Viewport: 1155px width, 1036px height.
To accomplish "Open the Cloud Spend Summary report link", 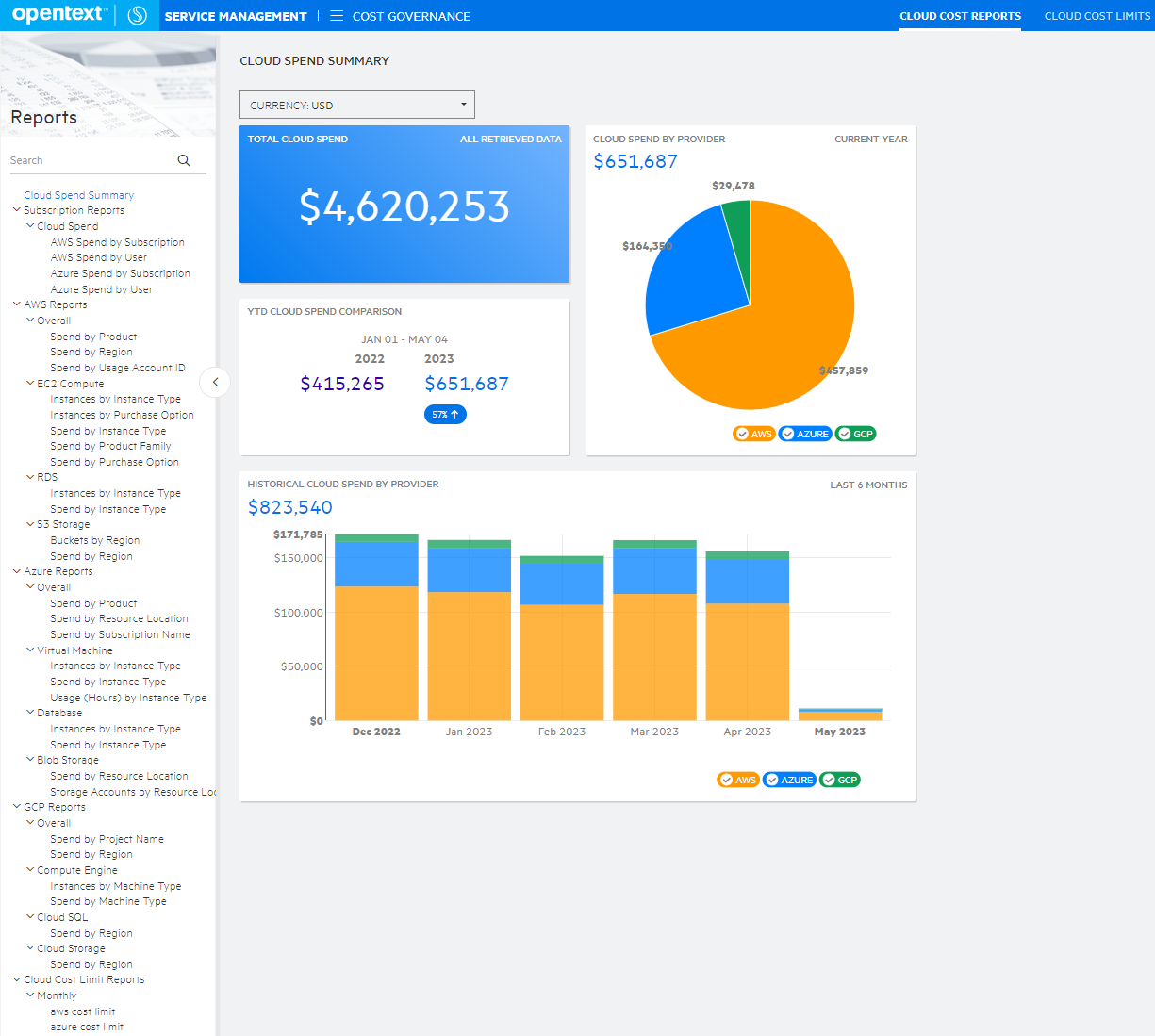I will (x=78, y=194).
